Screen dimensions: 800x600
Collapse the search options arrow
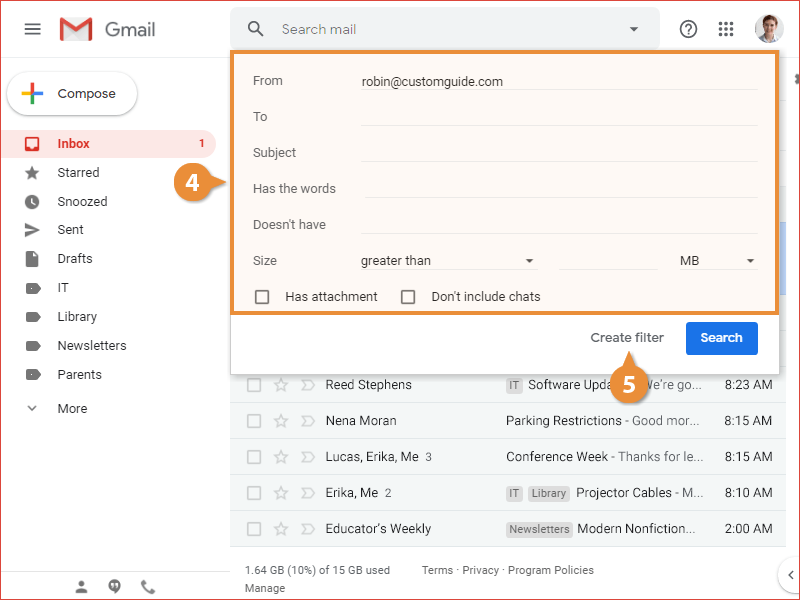coord(633,29)
